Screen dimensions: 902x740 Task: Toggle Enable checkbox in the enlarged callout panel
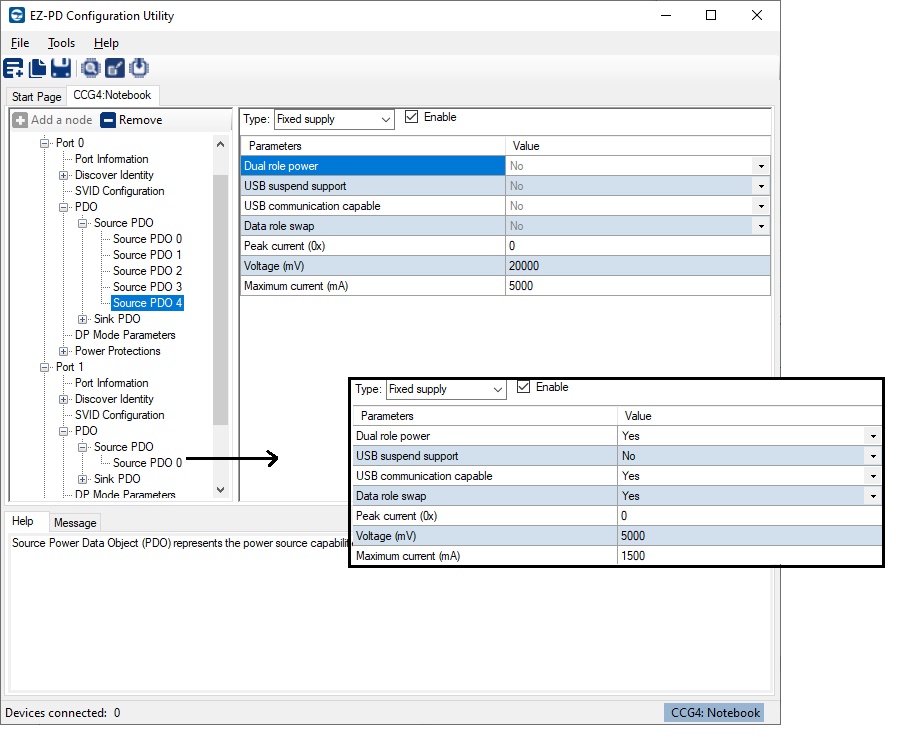pos(524,387)
